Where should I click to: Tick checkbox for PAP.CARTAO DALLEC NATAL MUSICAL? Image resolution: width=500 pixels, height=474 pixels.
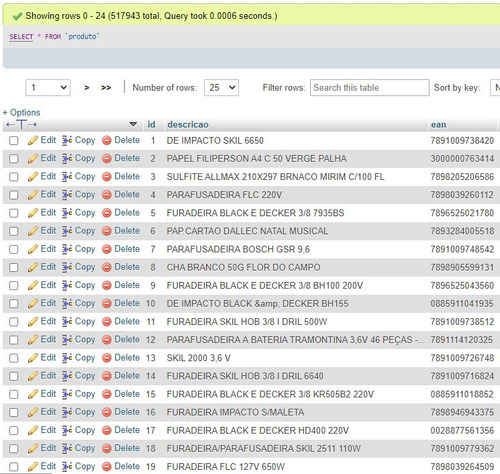(x=14, y=231)
